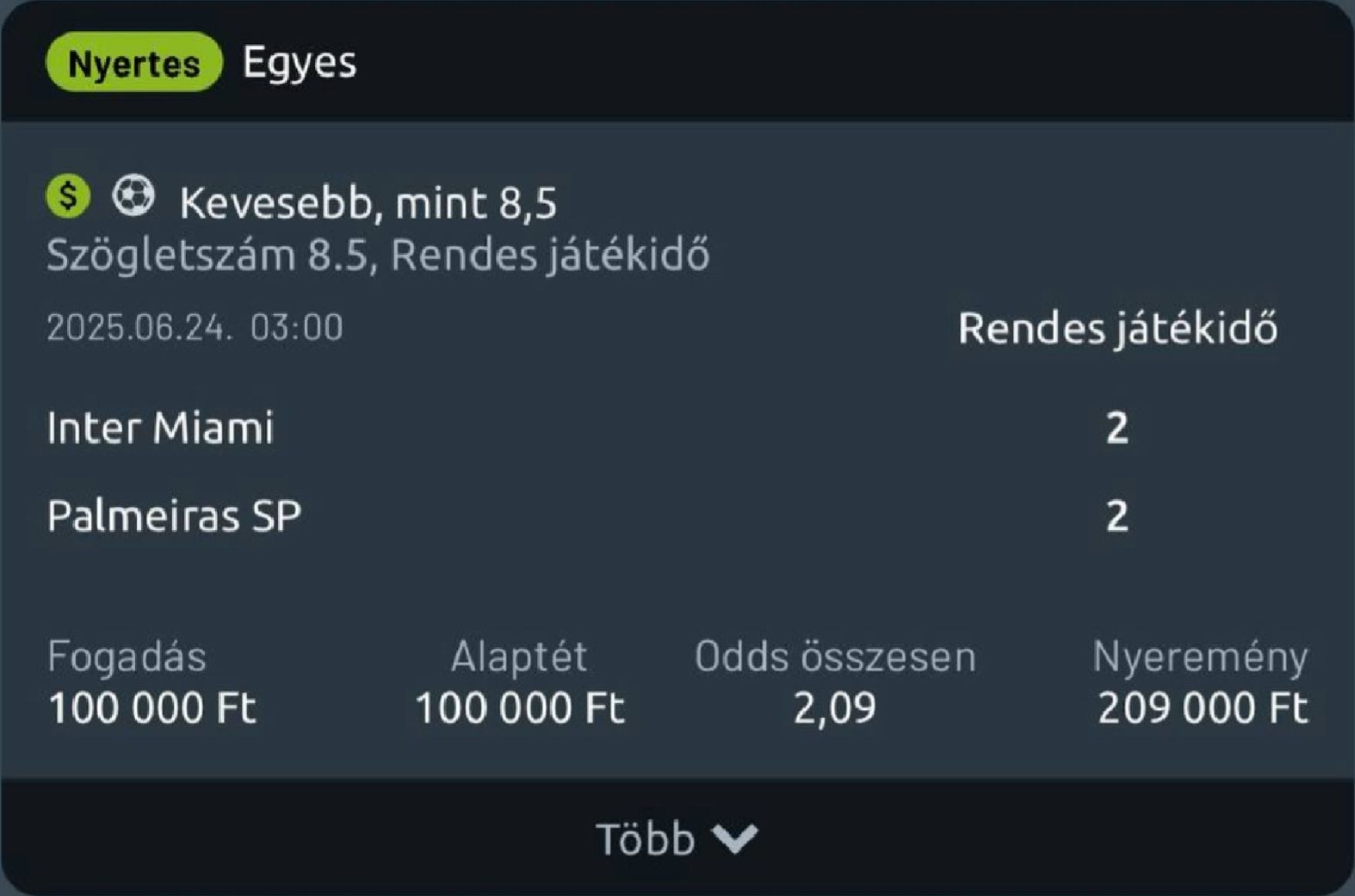Open the Palmeiras SP team name

click(174, 516)
